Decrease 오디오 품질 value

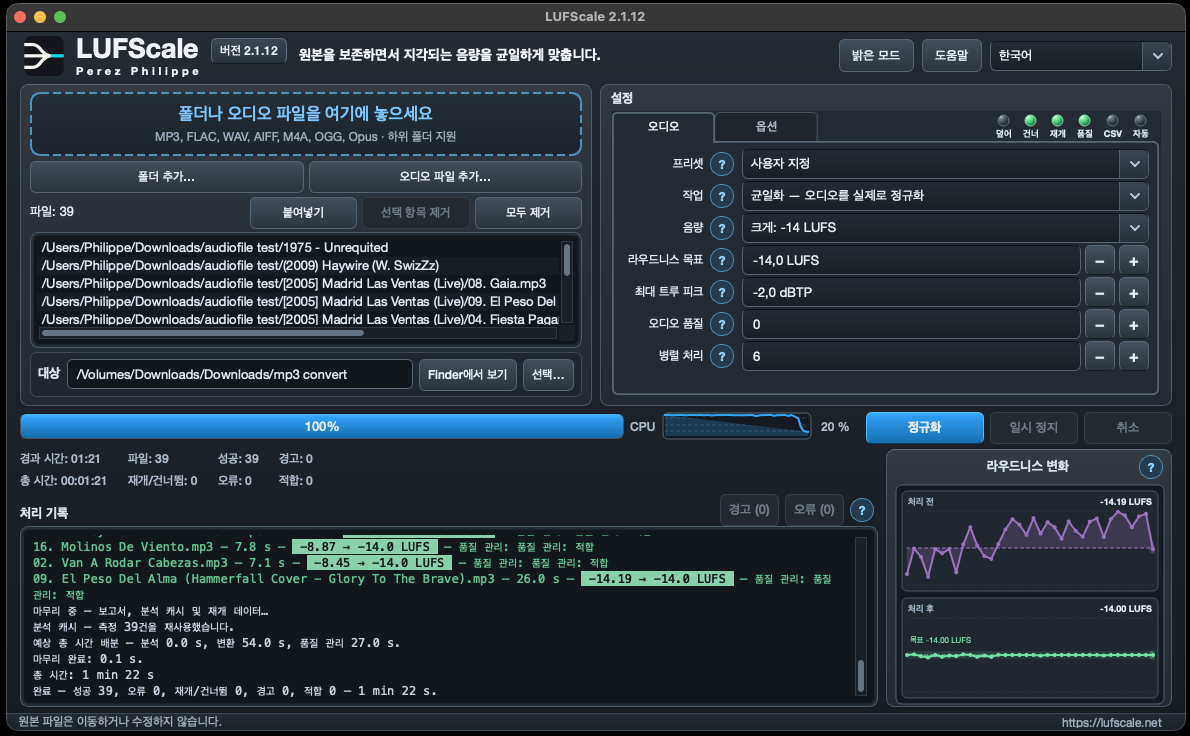point(1100,325)
